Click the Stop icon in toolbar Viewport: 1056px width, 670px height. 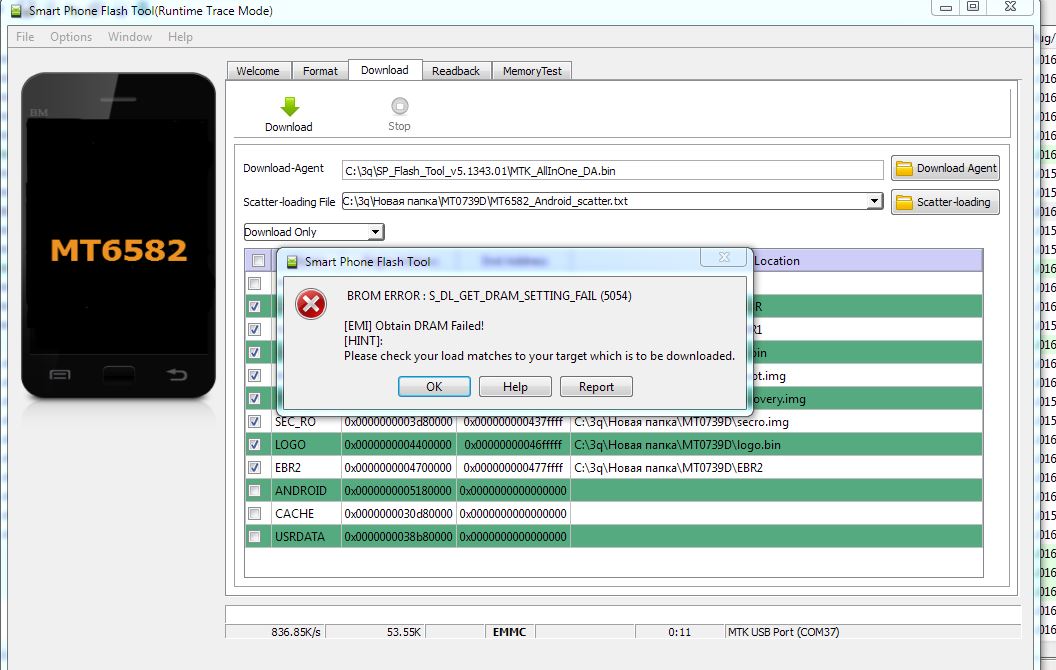coord(399,106)
